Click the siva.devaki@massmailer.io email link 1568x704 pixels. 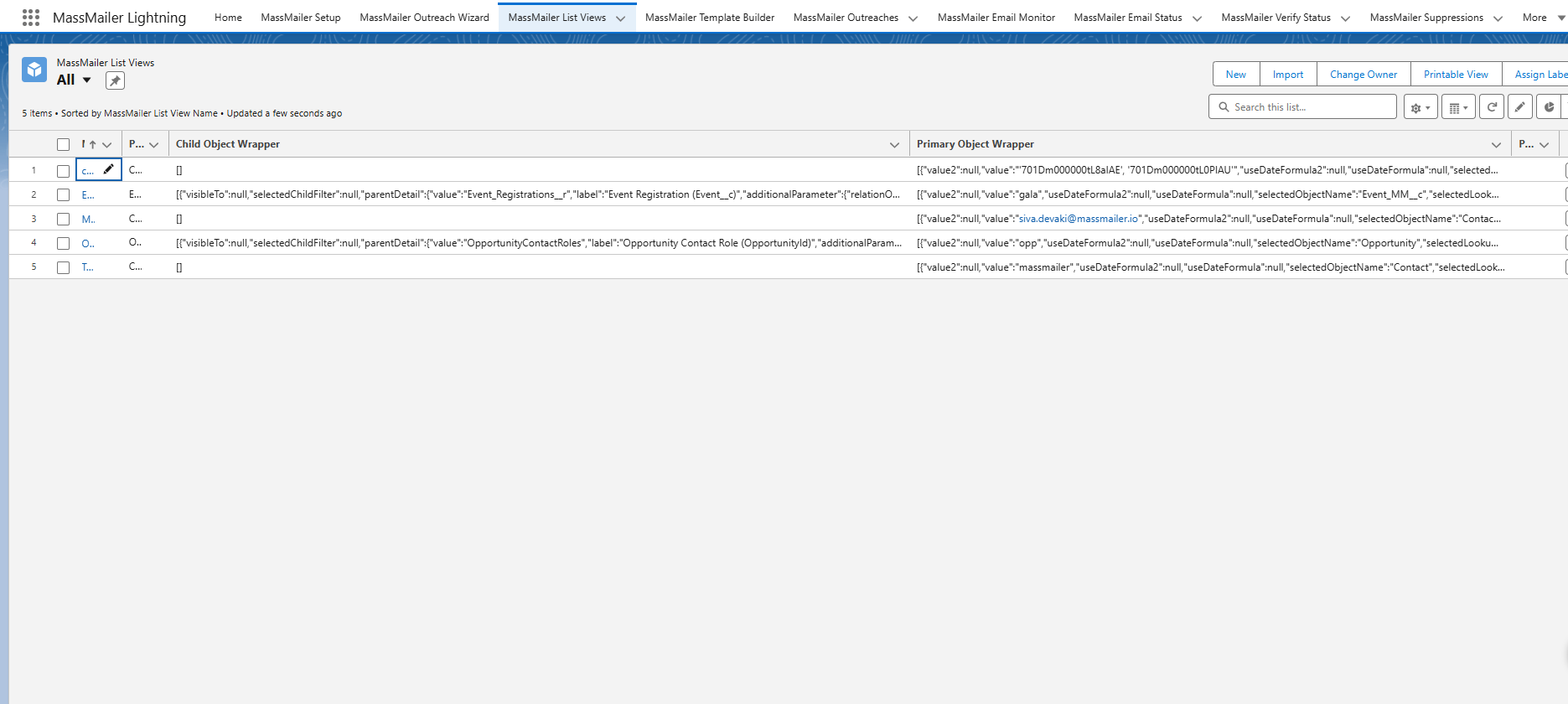pos(1079,219)
